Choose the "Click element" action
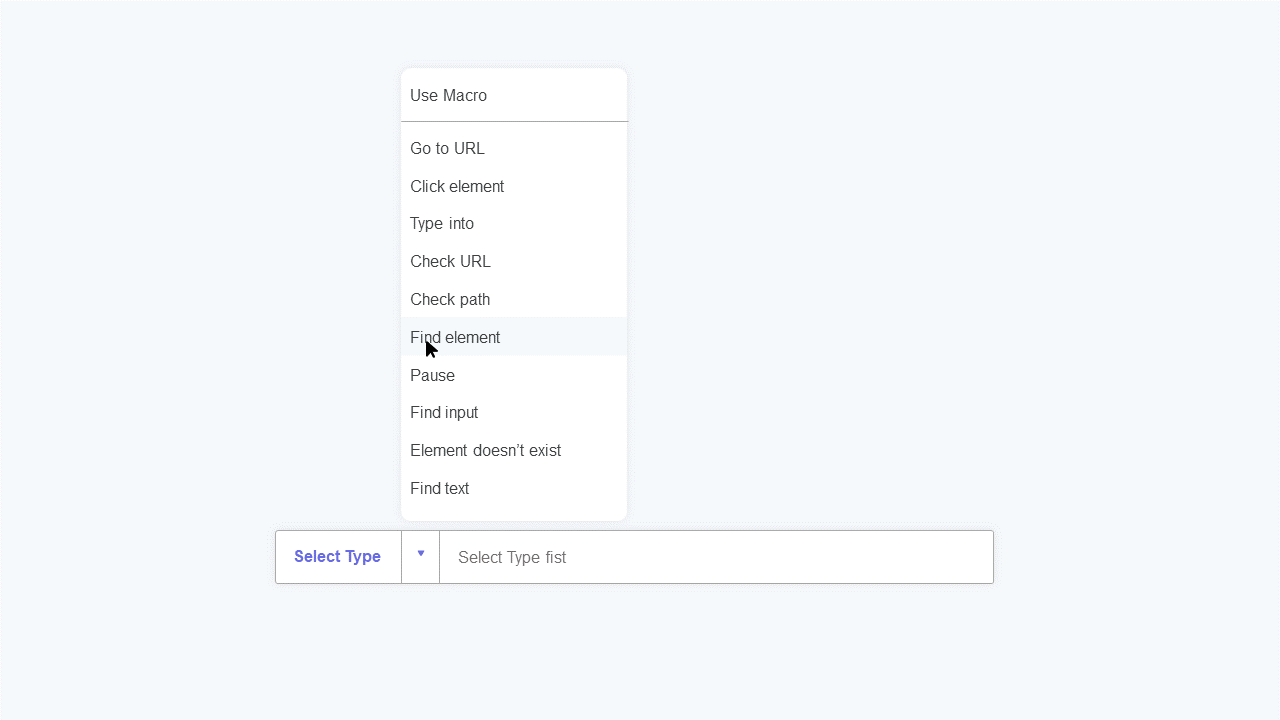This screenshot has width=1280, height=720. coord(457,186)
